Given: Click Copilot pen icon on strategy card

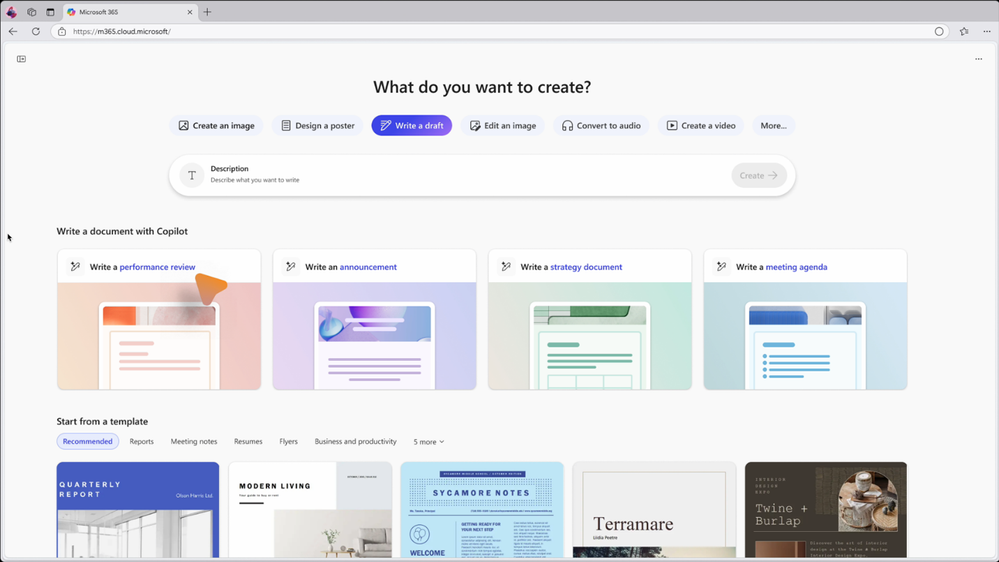Looking at the screenshot, I should (x=506, y=266).
